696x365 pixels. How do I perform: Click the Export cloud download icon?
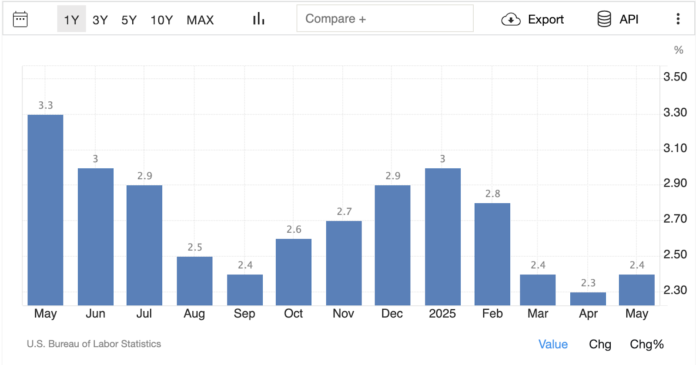point(511,20)
